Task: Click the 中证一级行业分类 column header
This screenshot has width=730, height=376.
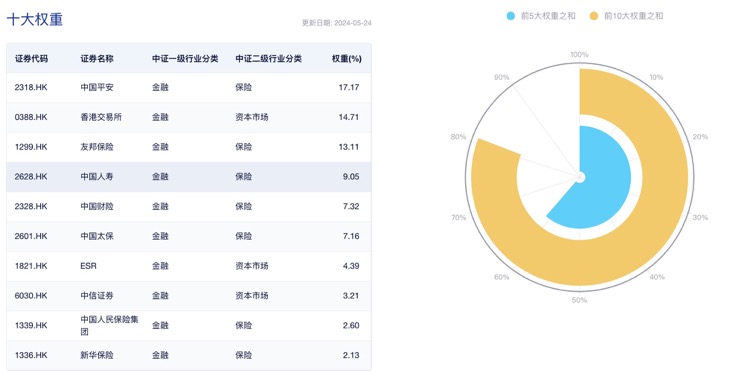Action: (185, 59)
